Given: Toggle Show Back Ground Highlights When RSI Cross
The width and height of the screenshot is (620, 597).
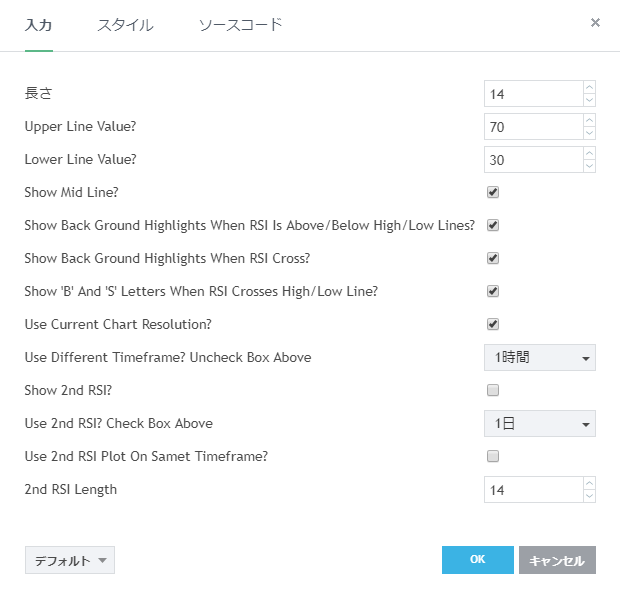Looking at the screenshot, I should click(493, 258).
